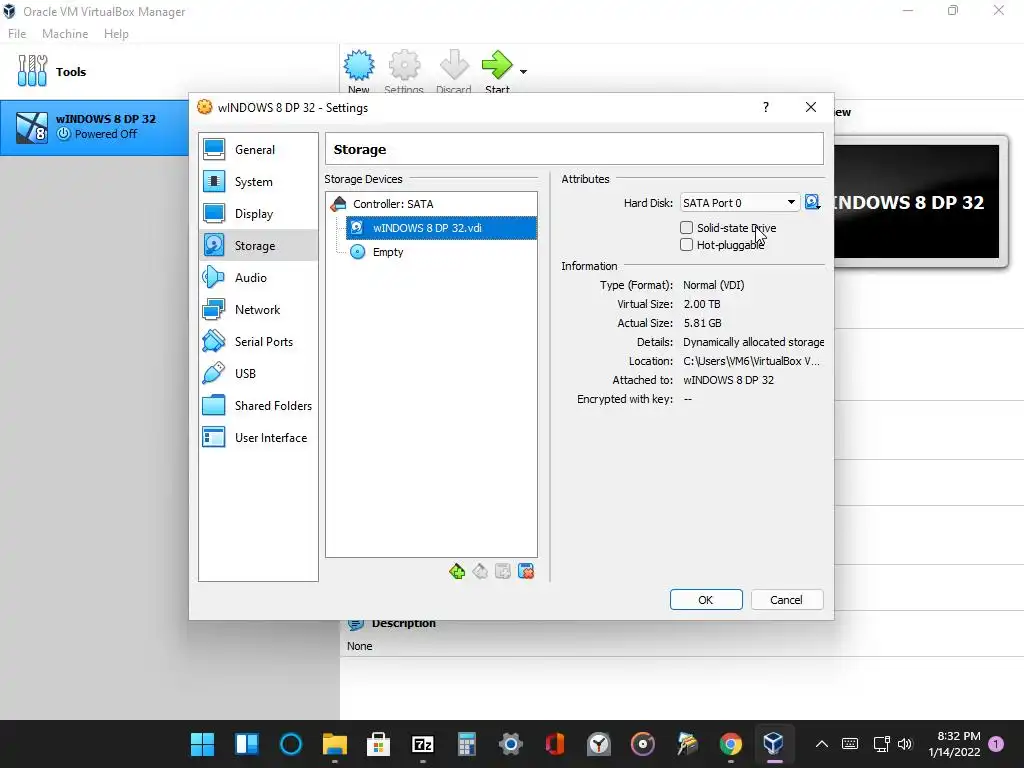Viewport: 1024px width, 768px height.
Task: Open Display settings category
Action: (258, 214)
